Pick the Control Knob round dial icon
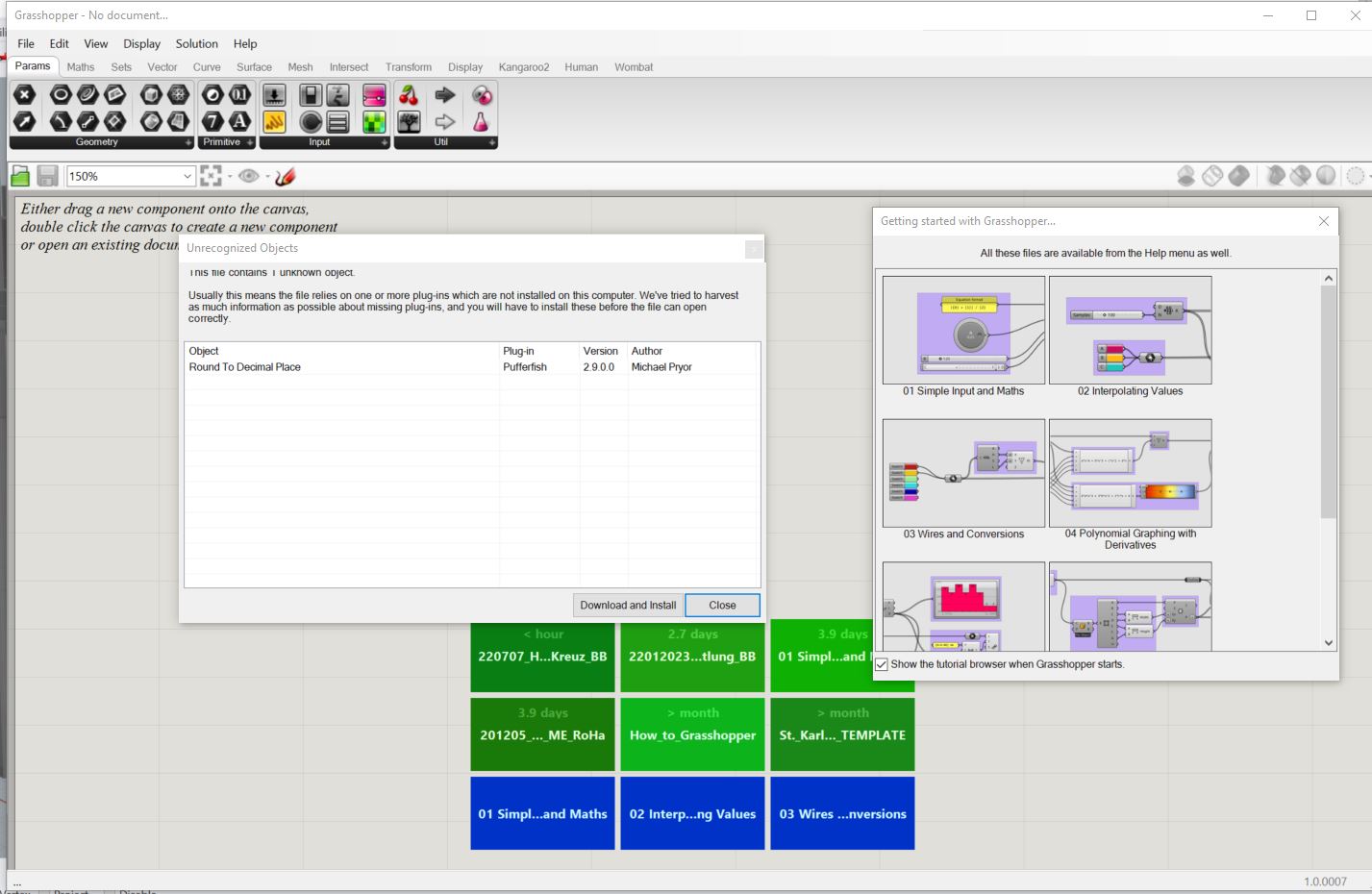Viewport: 1372px width, 894px height. tap(311, 121)
